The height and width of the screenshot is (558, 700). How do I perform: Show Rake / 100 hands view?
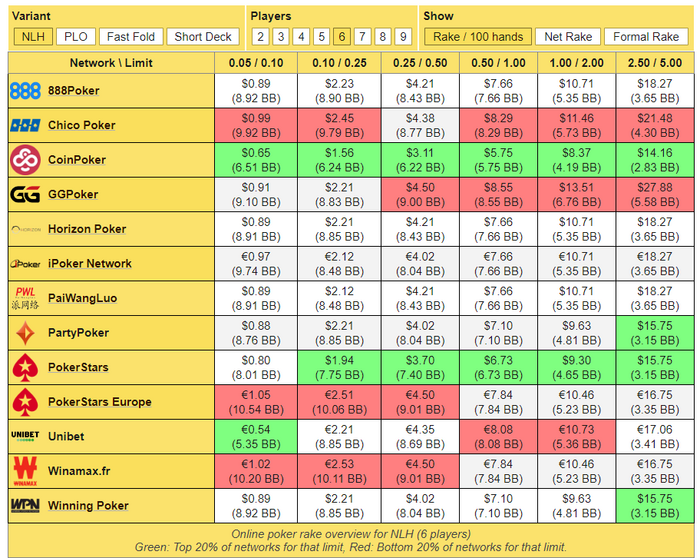pyautogui.click(x=478, y=37)
